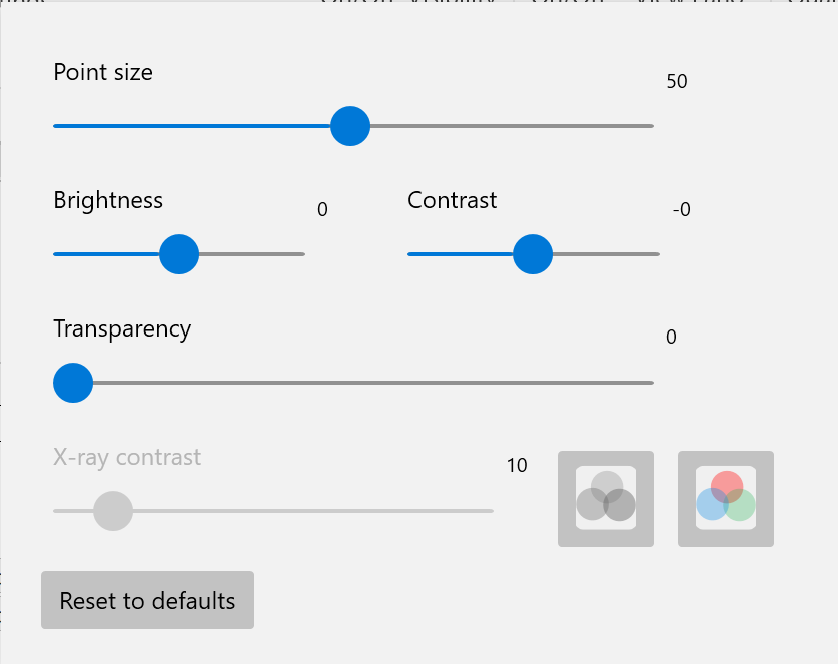Image resolution: width=838 pixels, height=664 pixels.
Task: Click the X-ray contrast value 10
Action: (517, 466)
